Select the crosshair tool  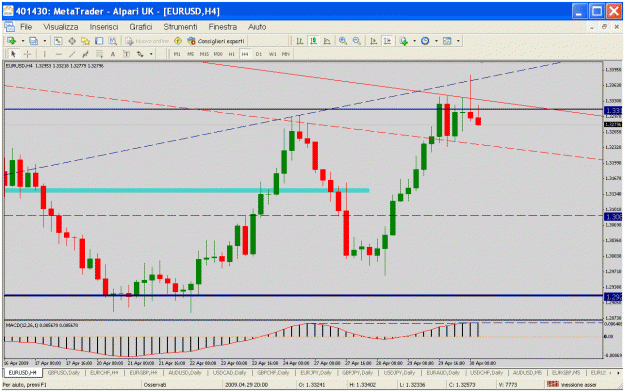click(27, 54)
